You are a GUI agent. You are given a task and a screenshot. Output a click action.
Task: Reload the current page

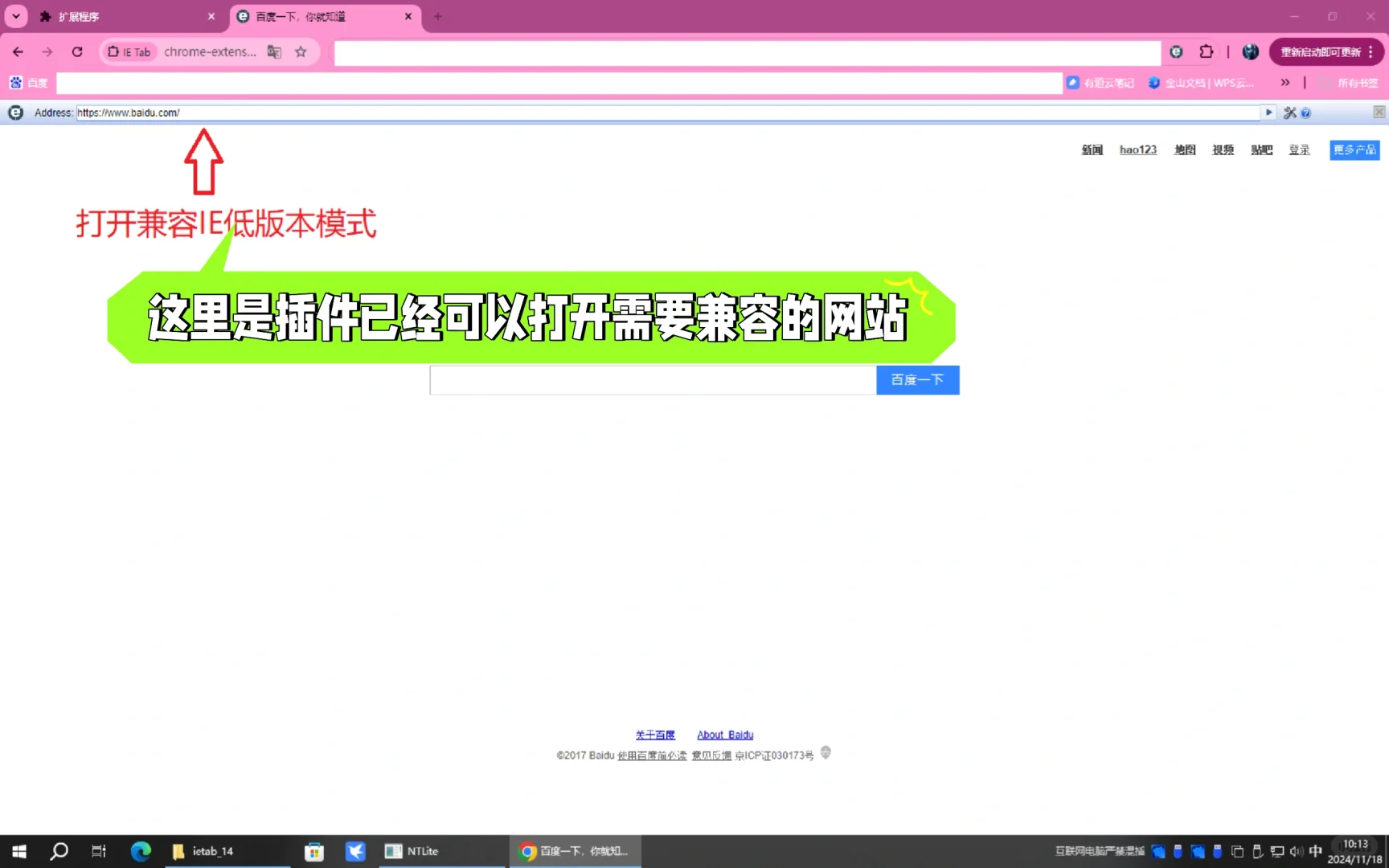pos(77,51)
